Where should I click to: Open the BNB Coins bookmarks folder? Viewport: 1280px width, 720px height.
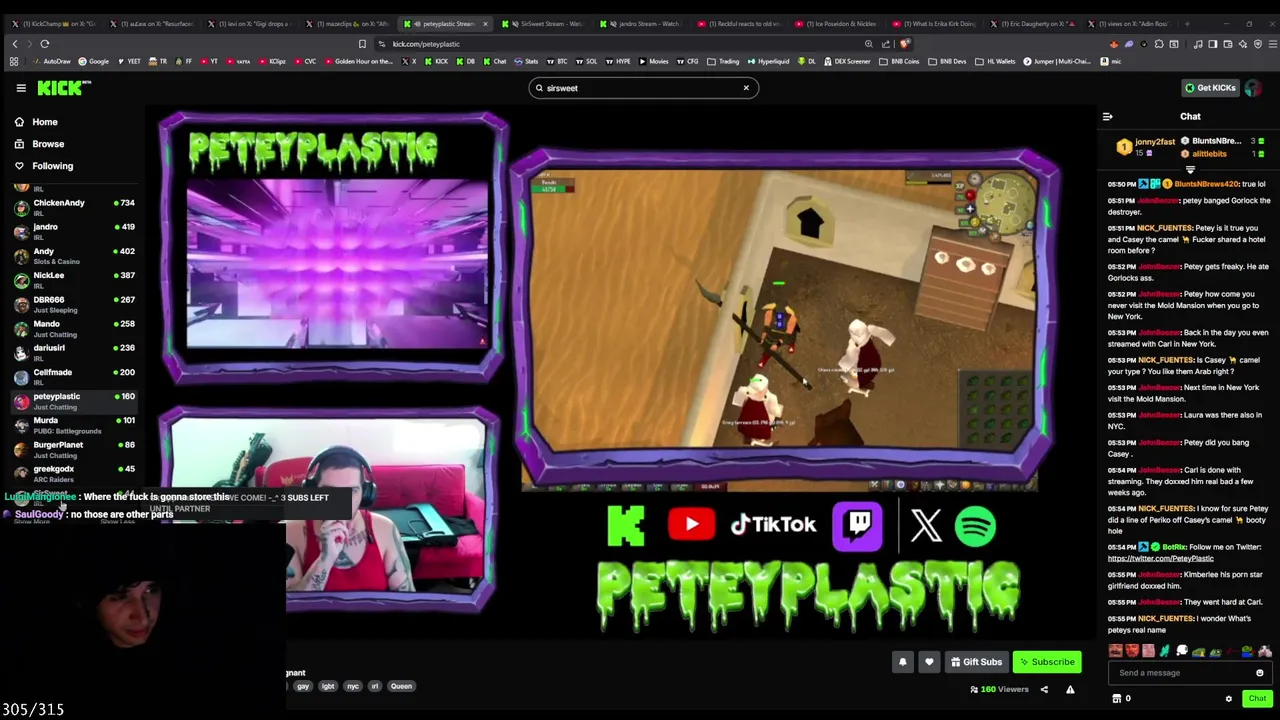pyautogui.click(x=901, y=62)
